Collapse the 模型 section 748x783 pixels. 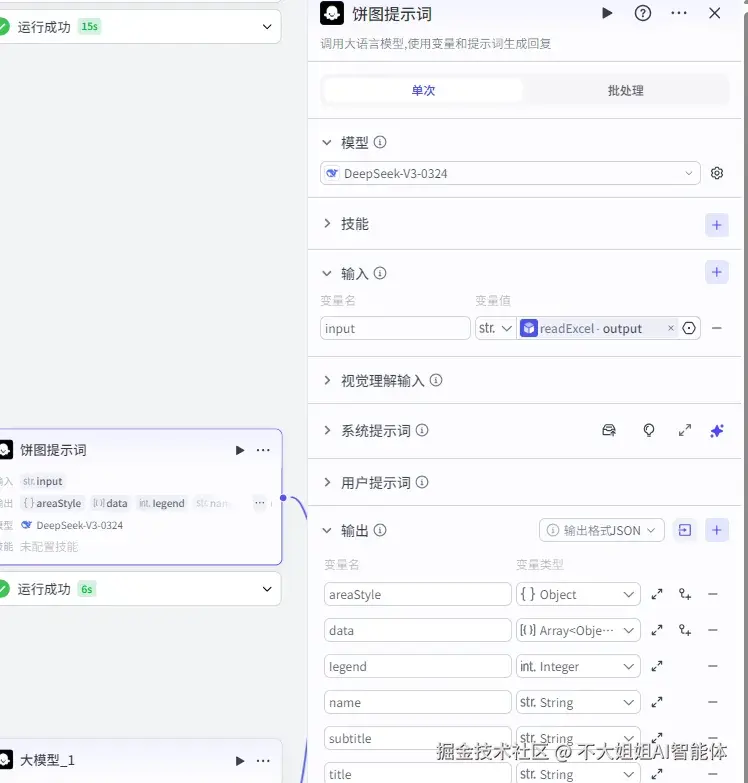[327, 142]
